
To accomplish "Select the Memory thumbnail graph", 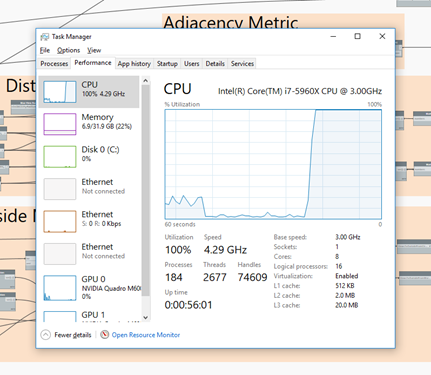I will (60, 124).
